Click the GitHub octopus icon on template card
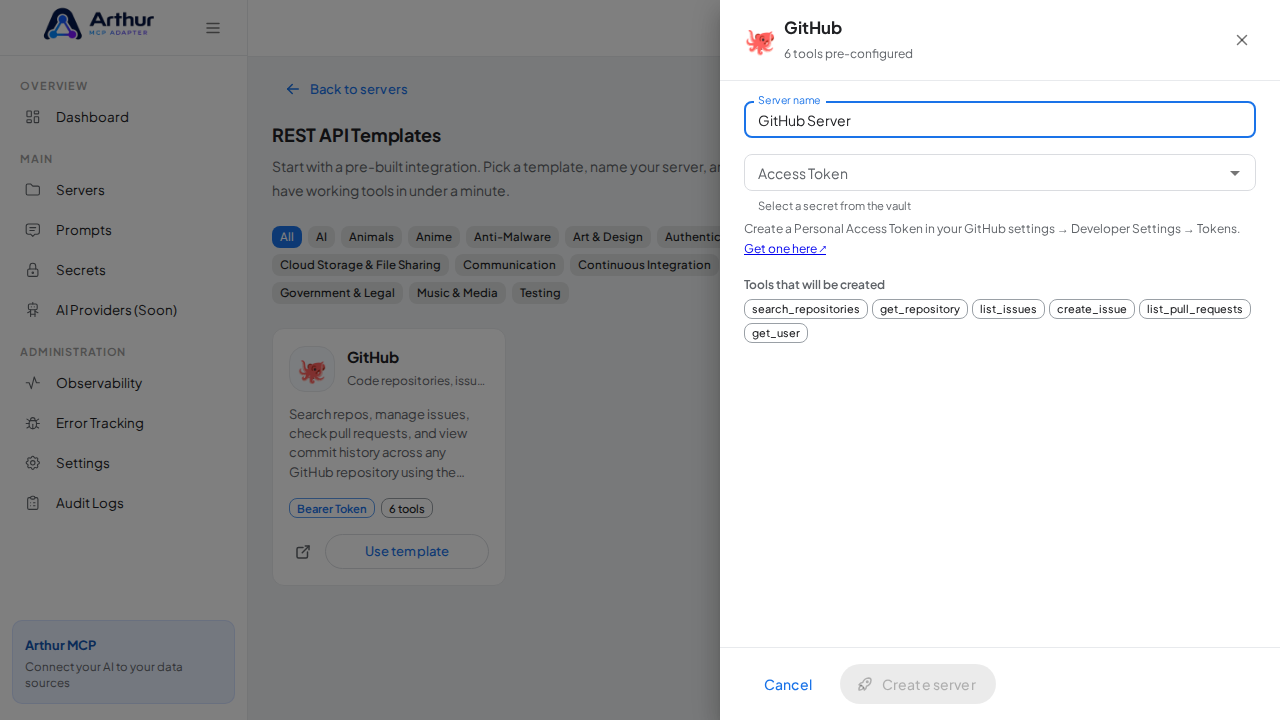The height and width of the screenshot is (720, 1280). click(312, 369)
